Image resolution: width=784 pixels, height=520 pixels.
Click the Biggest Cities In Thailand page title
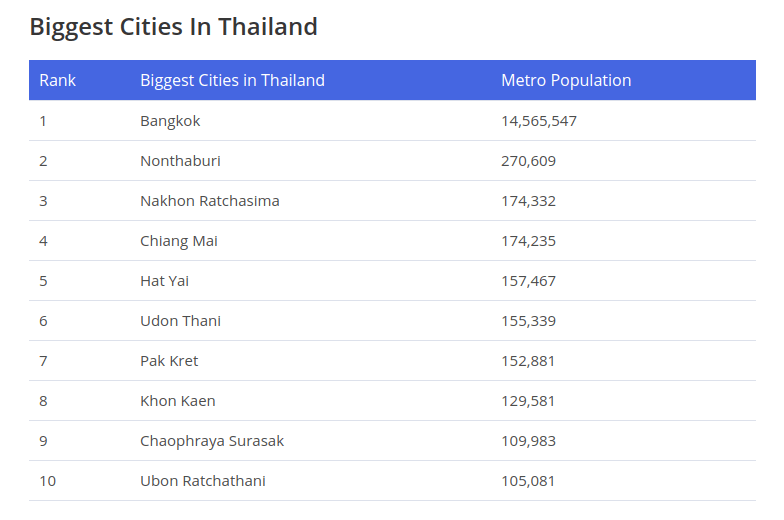click(173, 27)
